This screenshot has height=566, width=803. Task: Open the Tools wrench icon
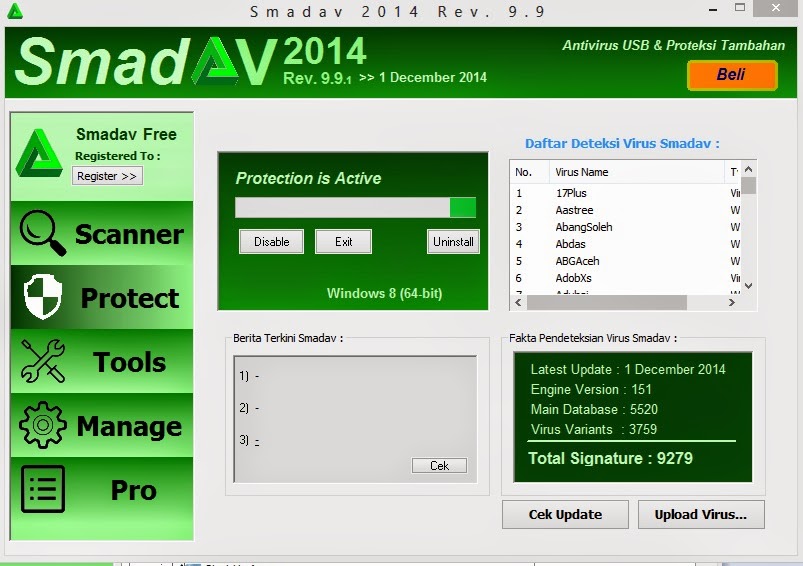pyautogui.click(x=43, y=361)
